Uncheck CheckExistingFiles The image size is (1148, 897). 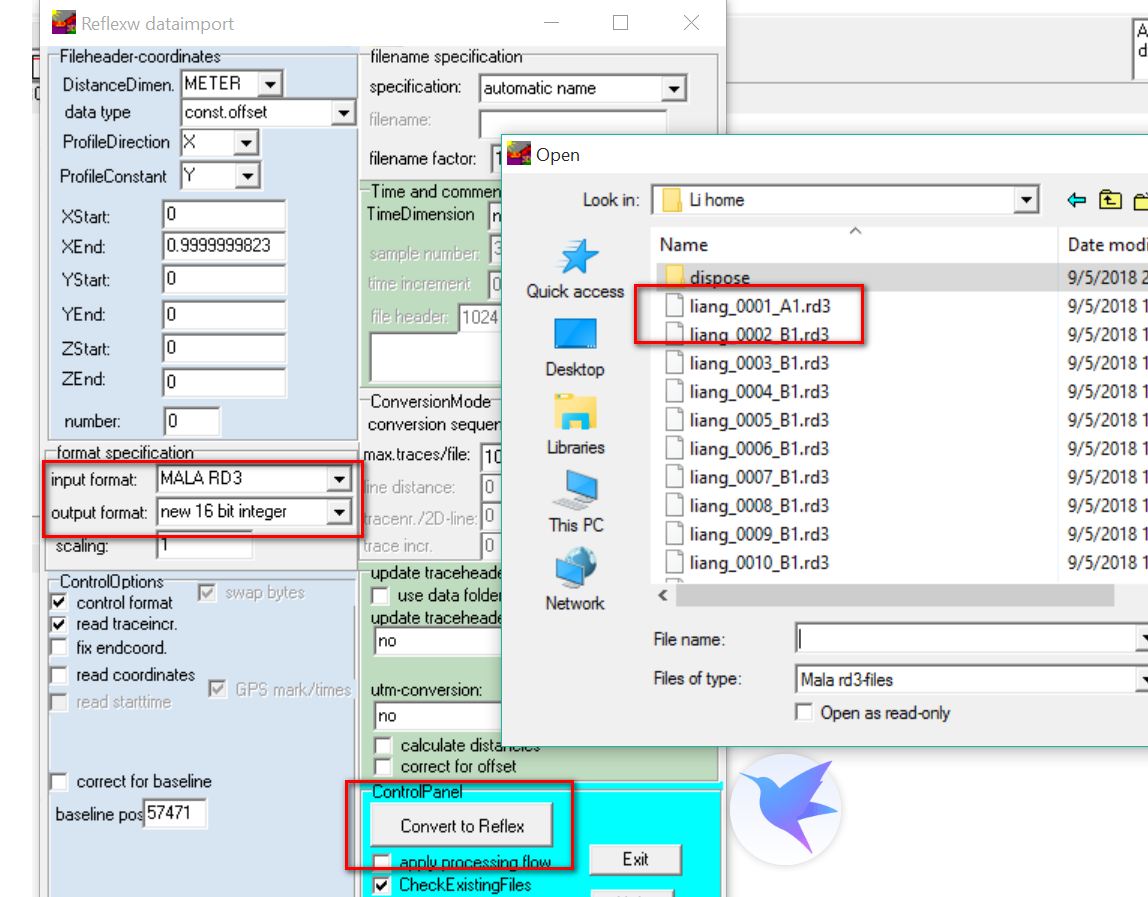point(381,886)
